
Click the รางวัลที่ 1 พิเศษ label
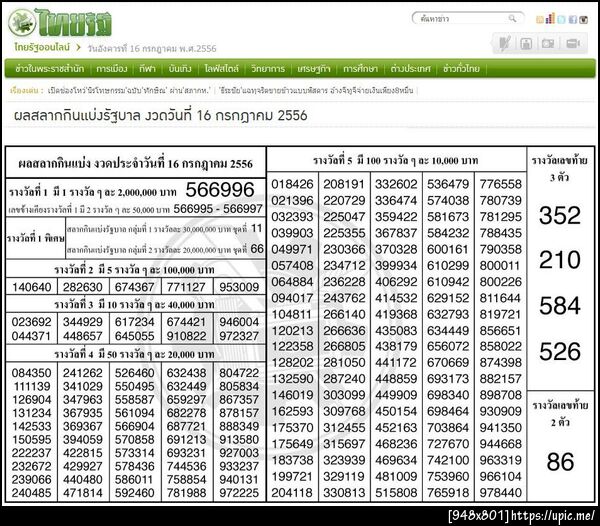[36, 238]
